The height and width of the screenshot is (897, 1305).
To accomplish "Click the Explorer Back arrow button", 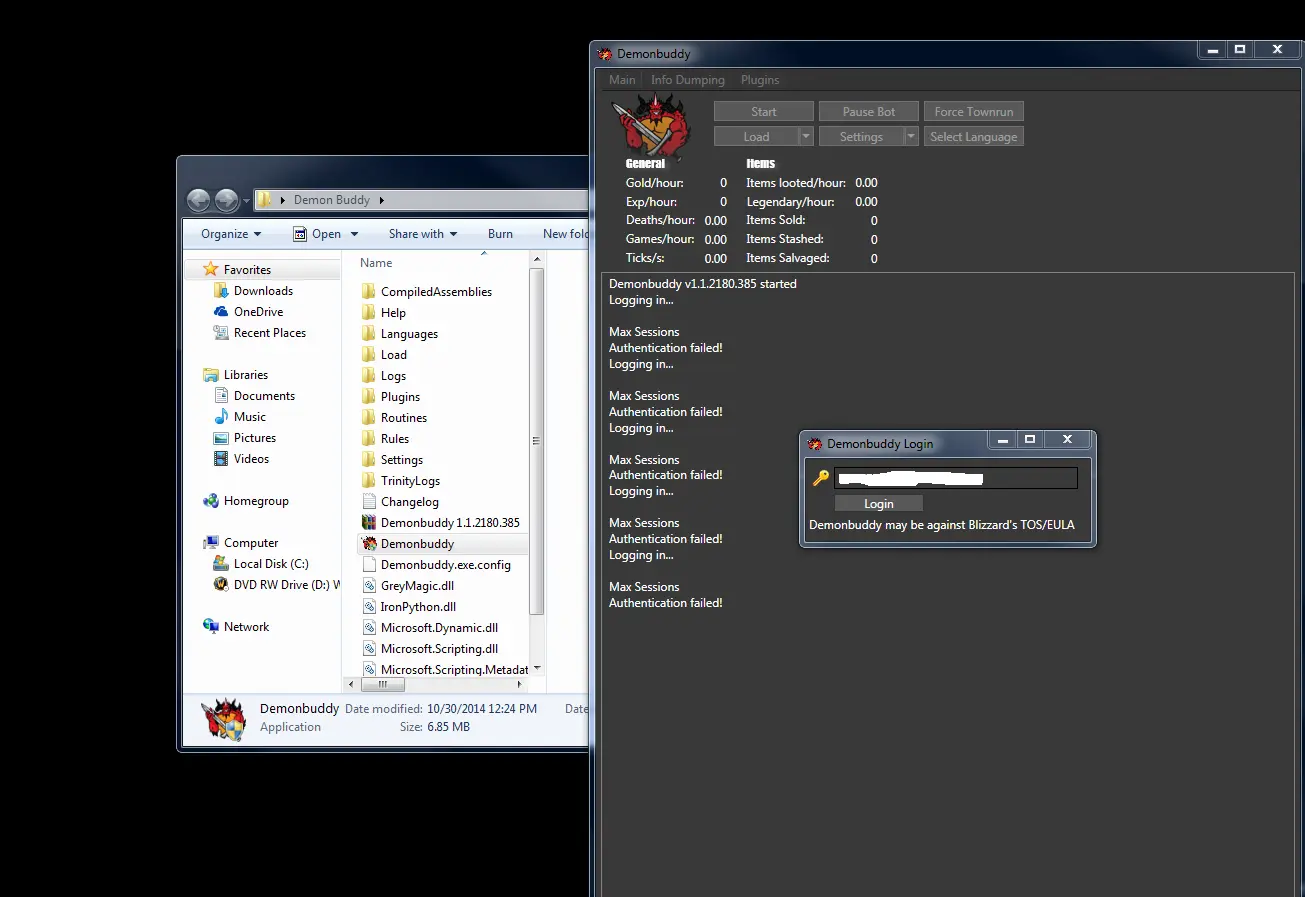I will point(198,200).
